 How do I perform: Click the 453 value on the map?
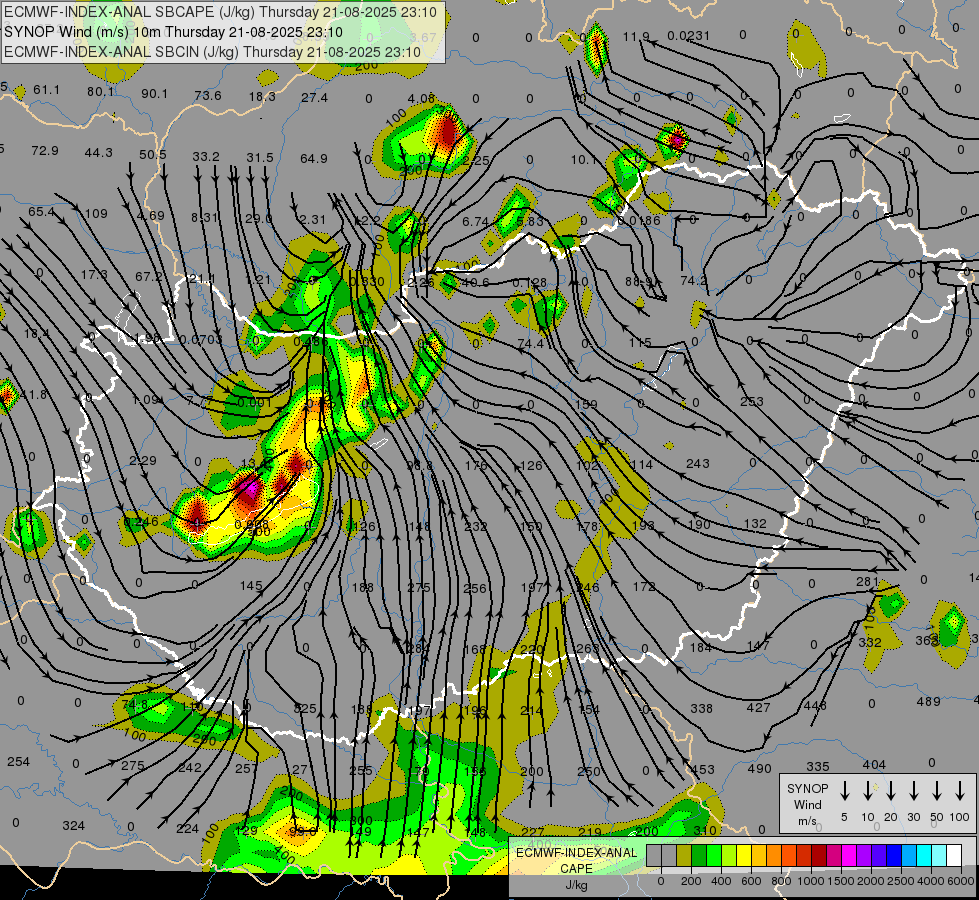(x=702, y=769)
